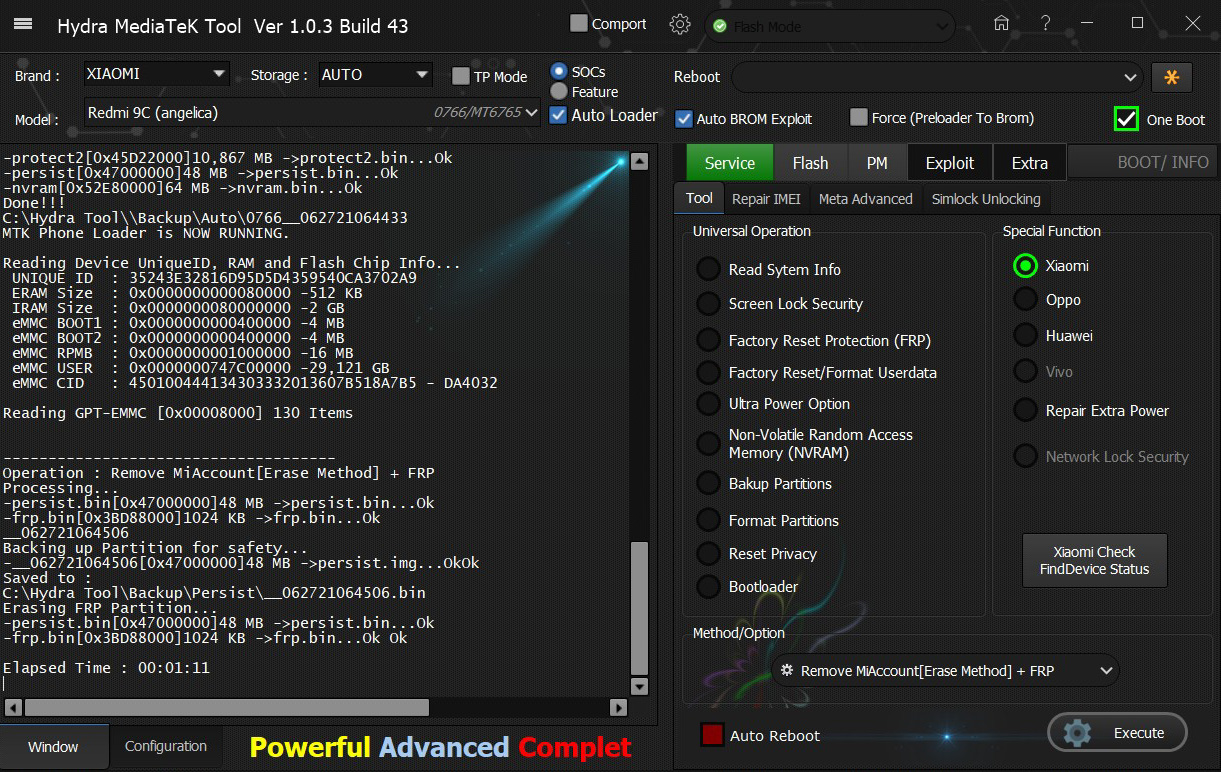Image resolution: width=1221 pixels, height=772 pixels.
Task: Enable the TP Mode checkbox
Action: 461,76
